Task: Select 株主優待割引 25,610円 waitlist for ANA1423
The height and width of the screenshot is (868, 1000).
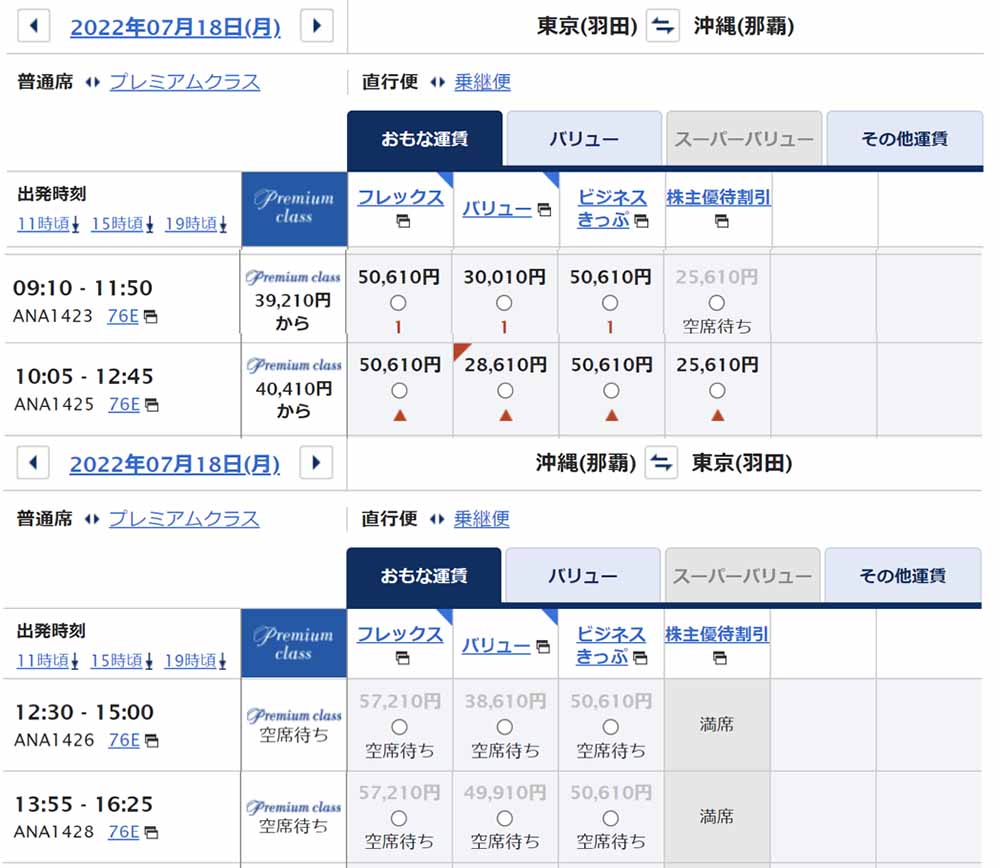Action: point(717,303)
